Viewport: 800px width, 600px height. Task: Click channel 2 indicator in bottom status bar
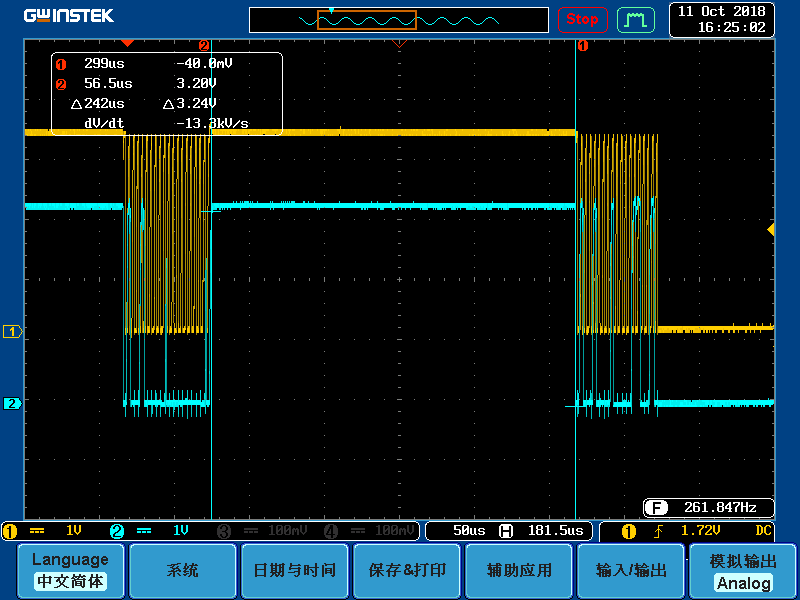(x=117, y=532)
